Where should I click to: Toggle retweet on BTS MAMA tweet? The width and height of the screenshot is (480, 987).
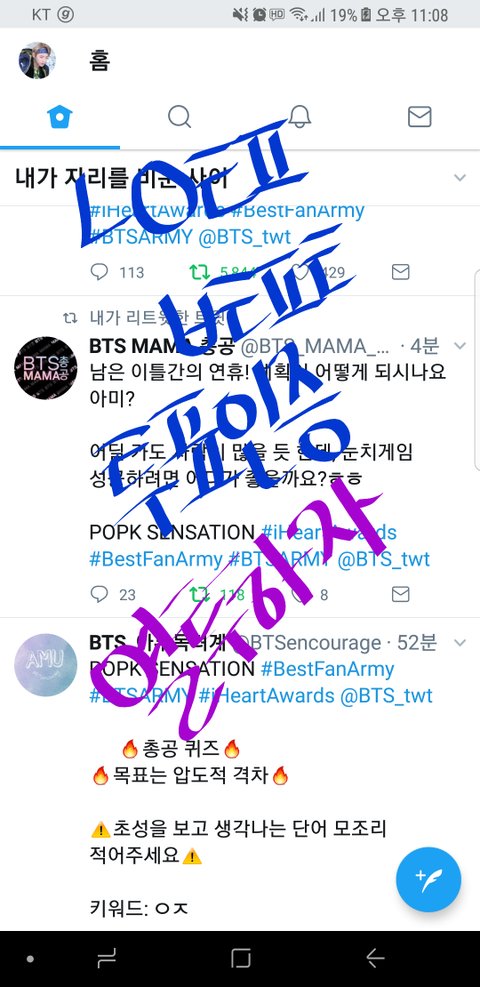(200, 594)
